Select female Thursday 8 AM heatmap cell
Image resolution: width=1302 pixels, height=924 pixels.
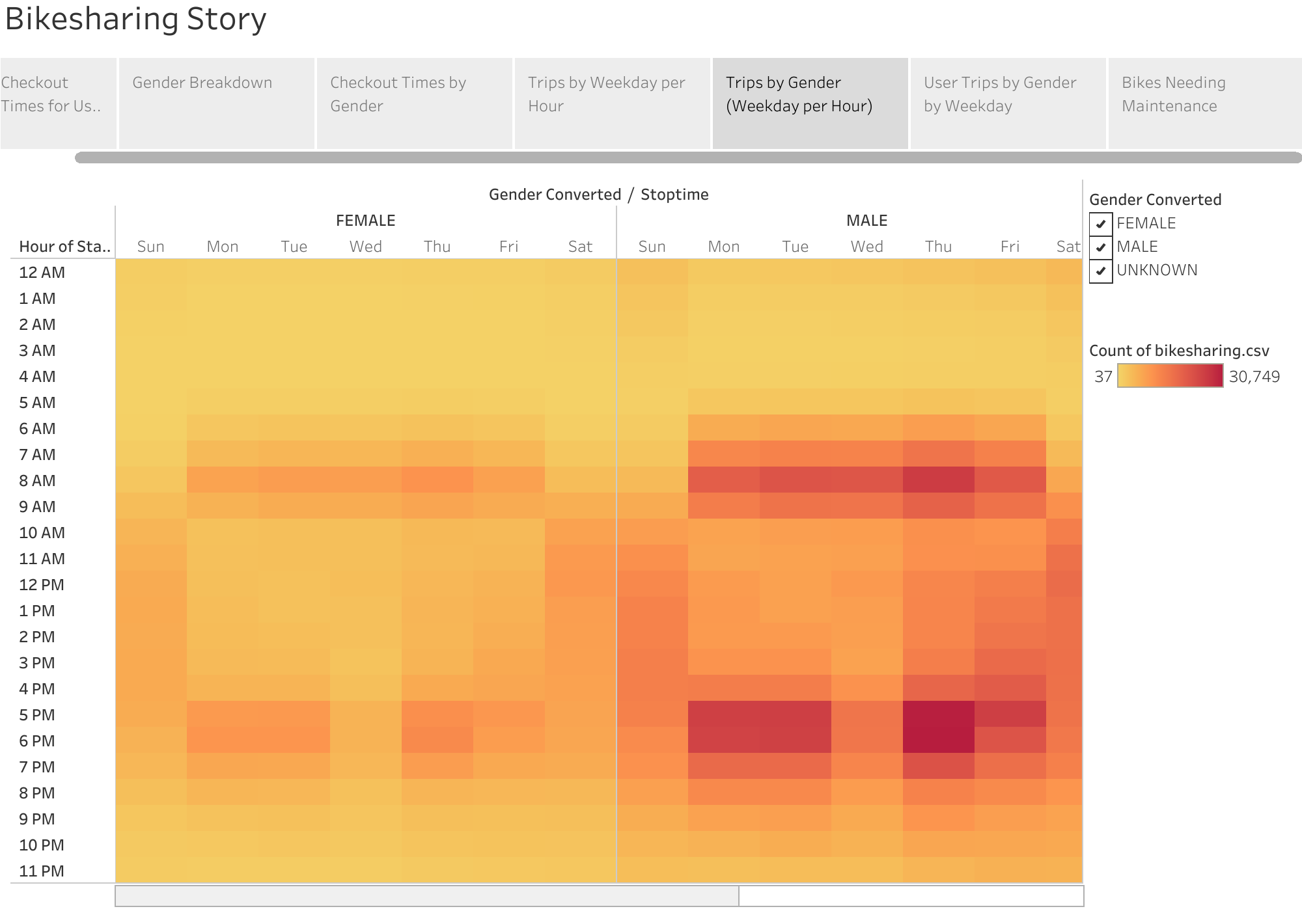(437, 480)
